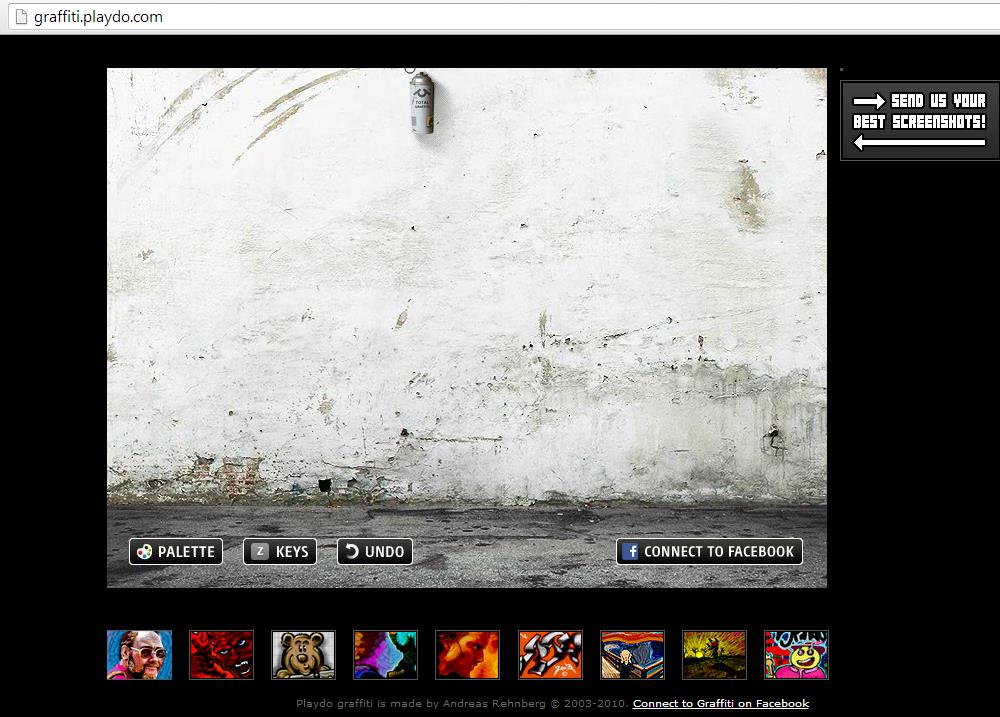View the wildstyle lettering graffiti thumbnail
The width and height of the screenshot is (1000, 717).
pos(550,655)
